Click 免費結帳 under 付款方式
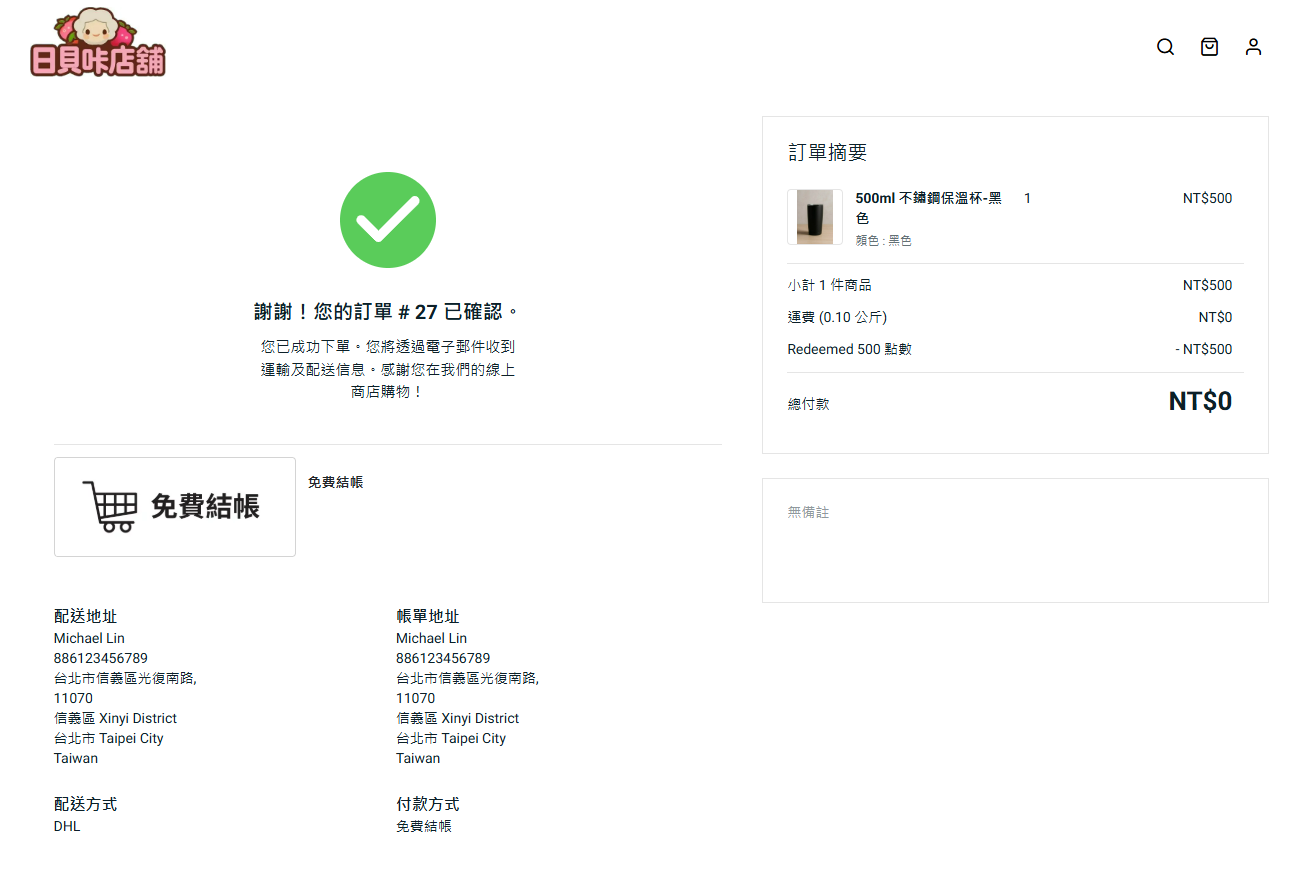 (423, 826)
